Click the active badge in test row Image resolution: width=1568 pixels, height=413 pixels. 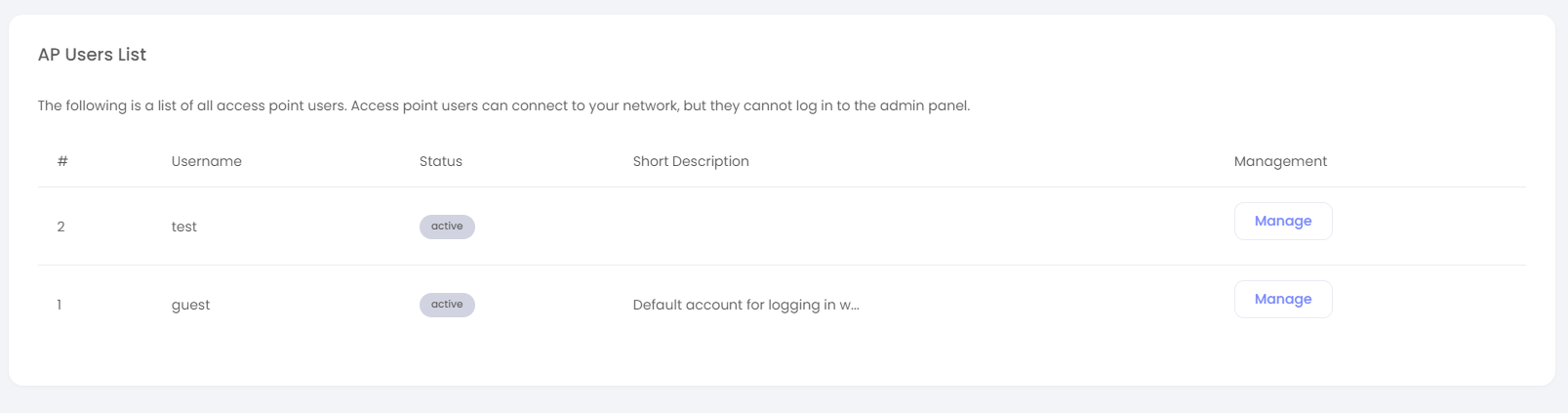[447, 227]
